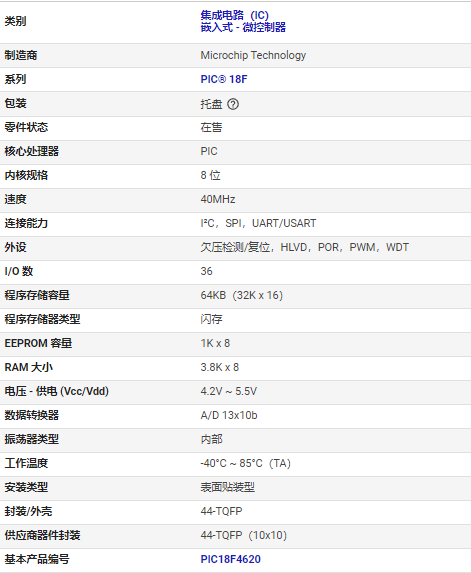Open the 嵌入式 - 微控制器 category link
This screenshot has width=471, height=573.
243,27
